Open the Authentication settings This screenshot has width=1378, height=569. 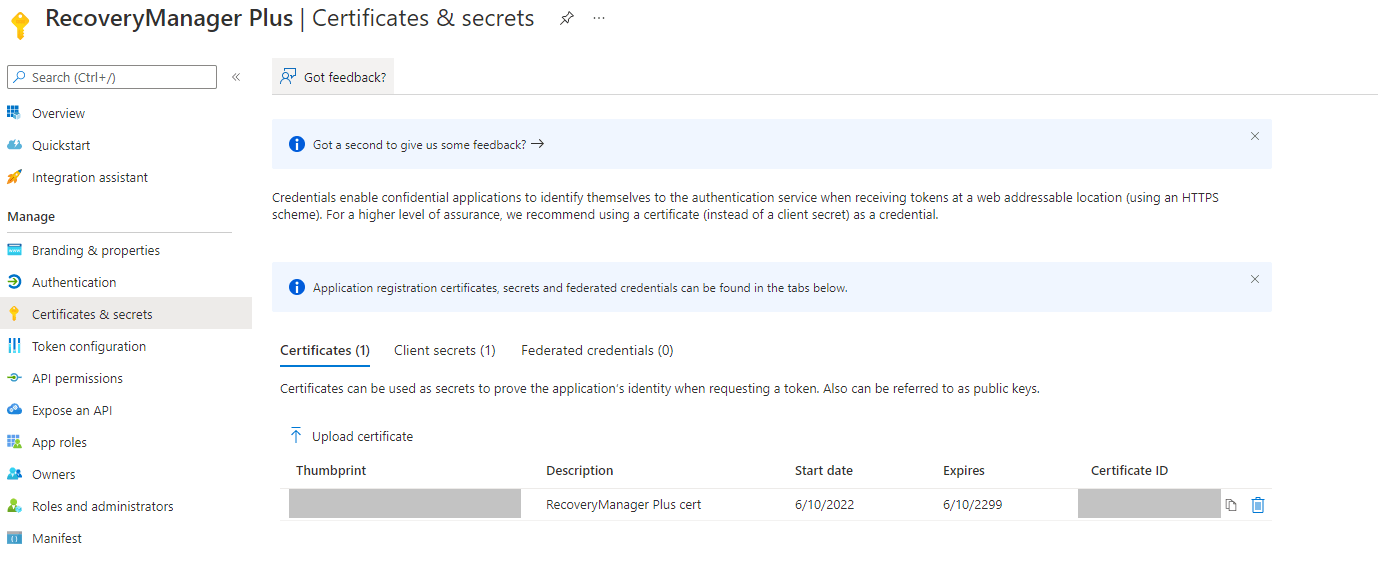click(74, 282)
